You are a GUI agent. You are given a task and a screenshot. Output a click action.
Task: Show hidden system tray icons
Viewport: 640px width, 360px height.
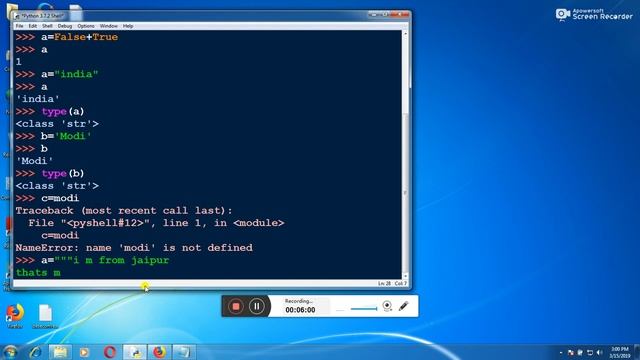[x=560, y=353]
